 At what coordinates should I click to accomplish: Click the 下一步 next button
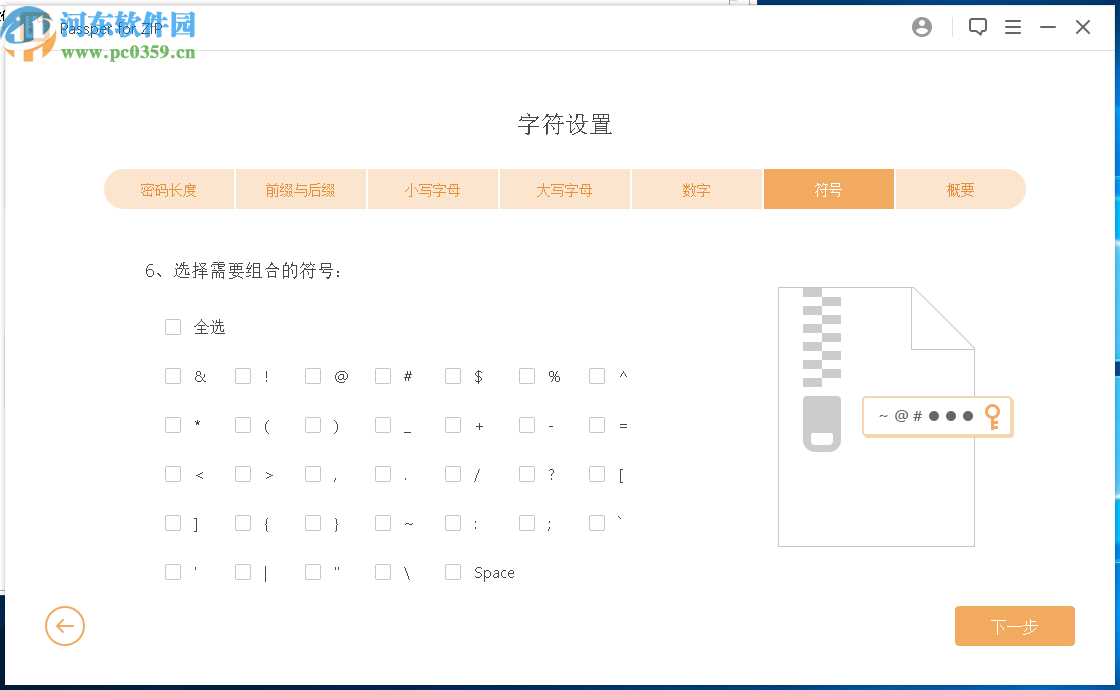tap(1014, 625)
